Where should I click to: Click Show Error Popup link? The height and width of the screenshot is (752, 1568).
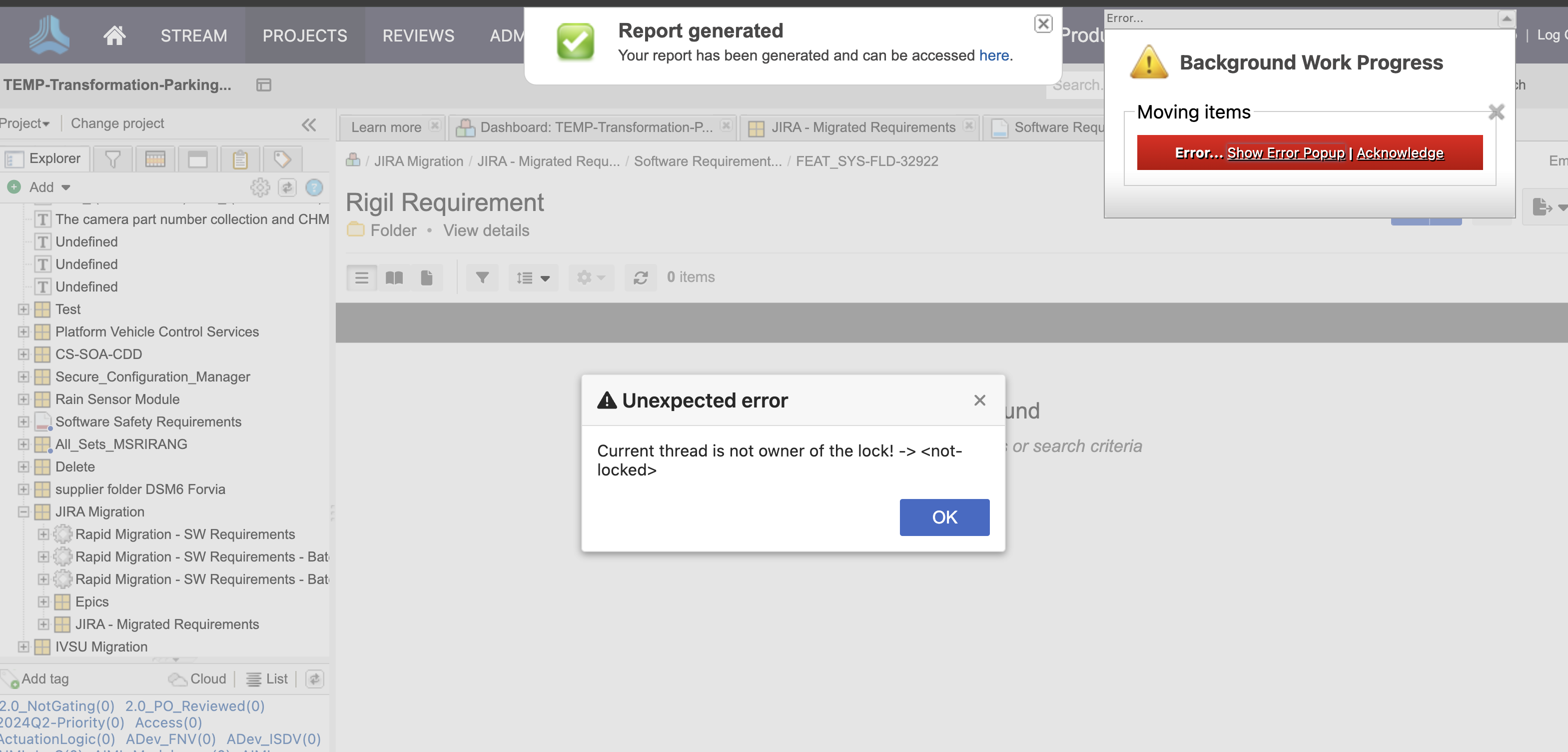(1286, 153)
